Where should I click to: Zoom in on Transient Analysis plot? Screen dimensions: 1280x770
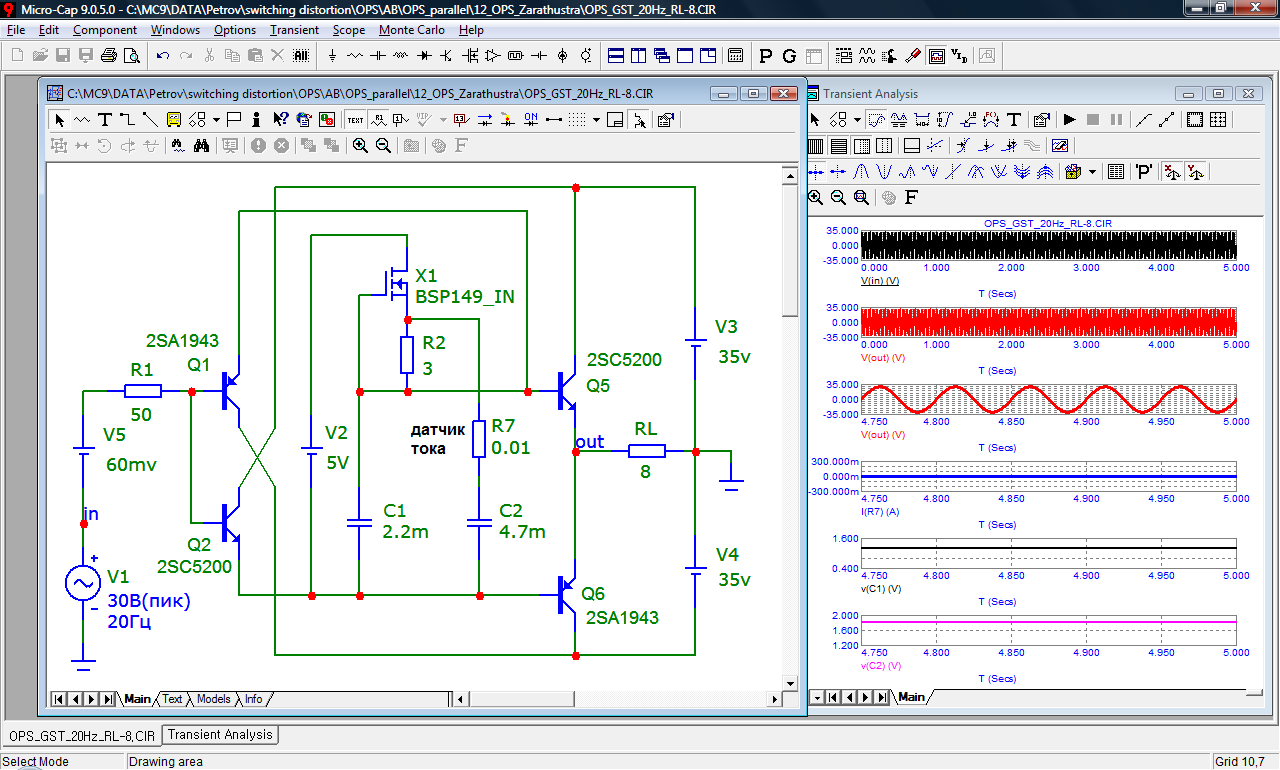point(815,197)
